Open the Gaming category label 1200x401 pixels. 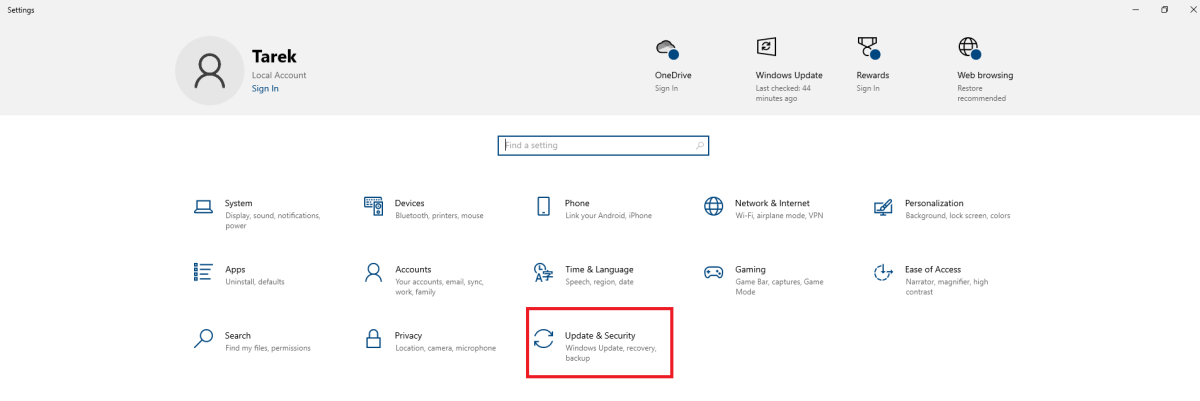click(750, 269)
